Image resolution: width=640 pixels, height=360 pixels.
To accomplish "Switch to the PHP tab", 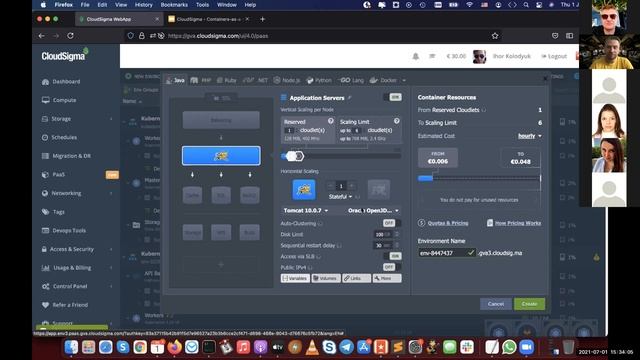I will (x=201, y=80).
